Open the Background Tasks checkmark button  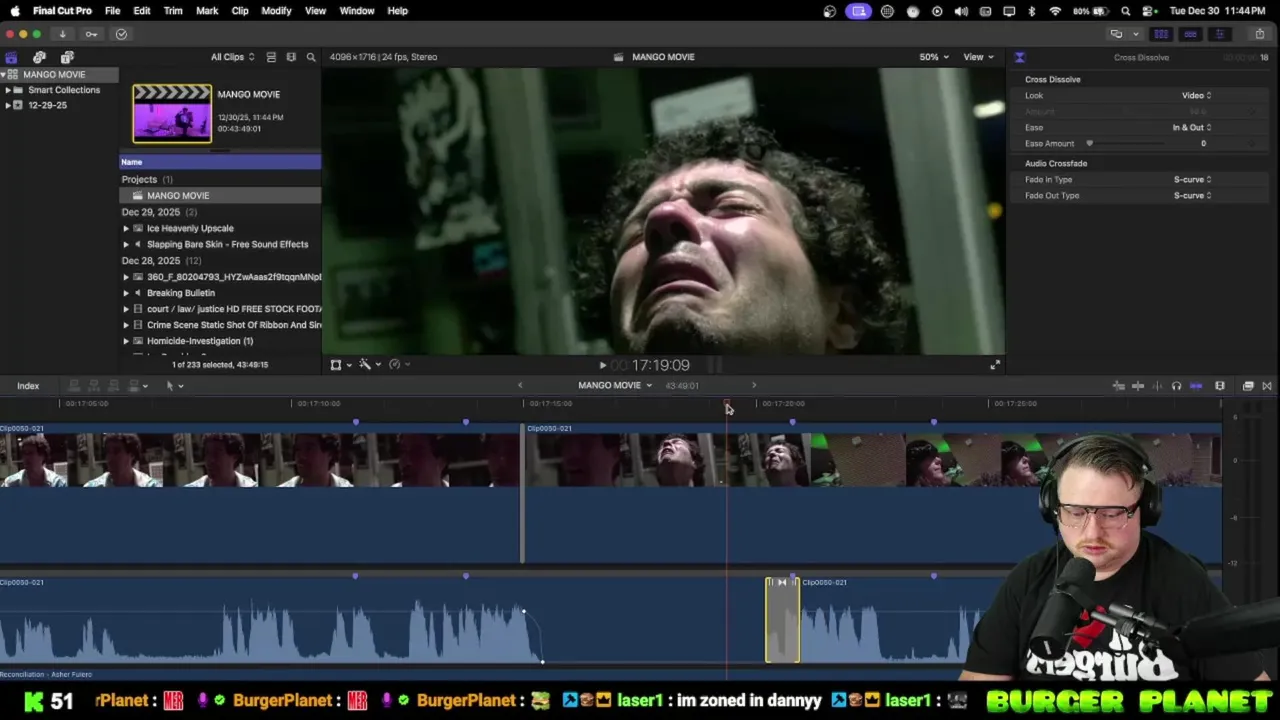coord(121,34)
